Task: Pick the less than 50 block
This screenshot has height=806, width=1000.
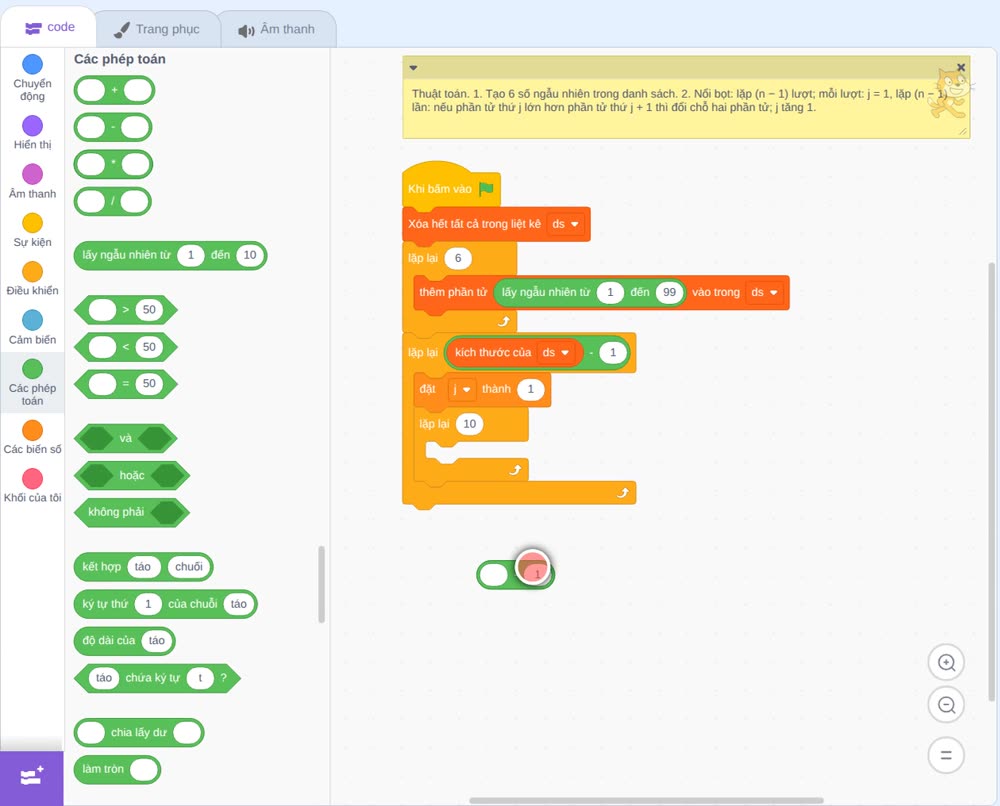Action: pos(126,347)
